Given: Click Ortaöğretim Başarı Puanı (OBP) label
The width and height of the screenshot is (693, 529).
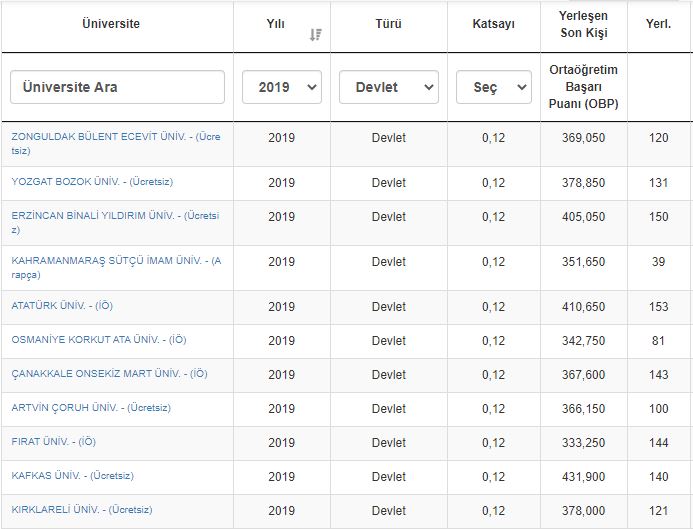Looking at the screenshot, I should pos(583,87).
